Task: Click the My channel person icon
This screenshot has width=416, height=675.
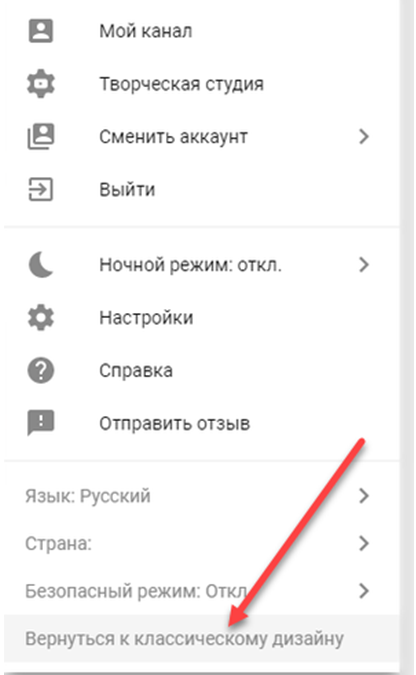Action: click(x=41, y=31)
